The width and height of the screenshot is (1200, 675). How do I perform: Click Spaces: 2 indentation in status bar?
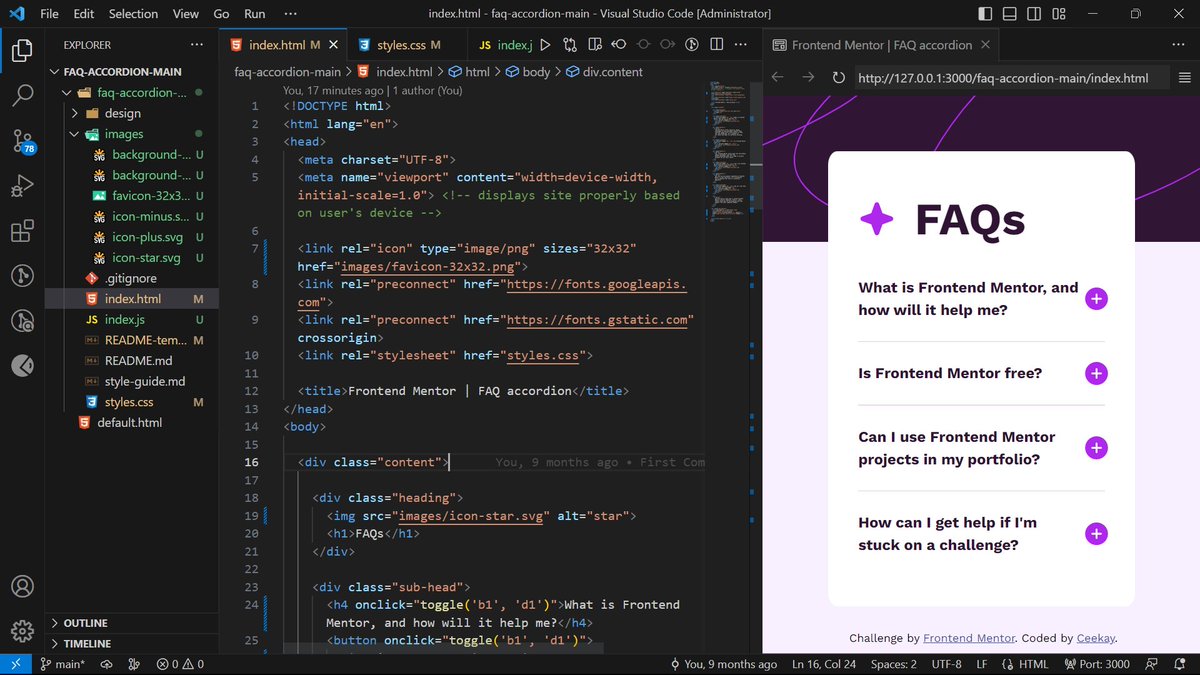coord(893,664)
